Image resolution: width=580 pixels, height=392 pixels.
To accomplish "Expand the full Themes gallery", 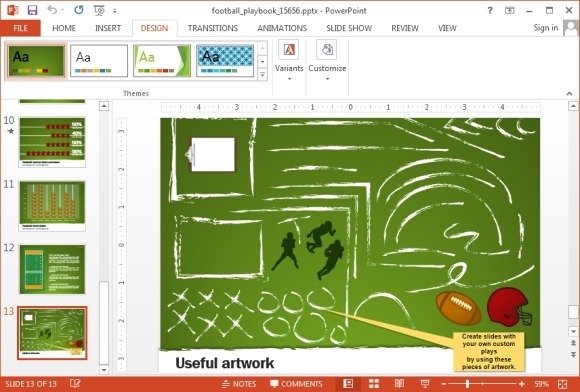I will (x=262, y=75).
